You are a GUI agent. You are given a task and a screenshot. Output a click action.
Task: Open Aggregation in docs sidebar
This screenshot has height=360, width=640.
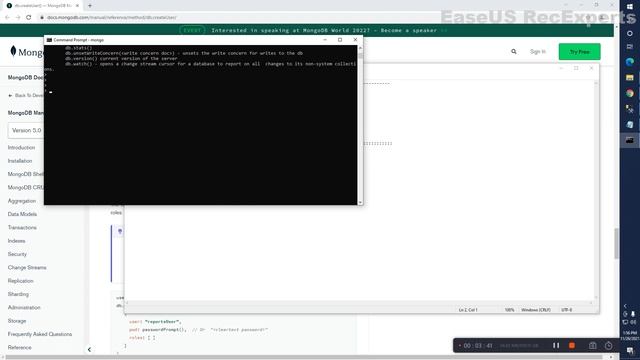point(22,201)
